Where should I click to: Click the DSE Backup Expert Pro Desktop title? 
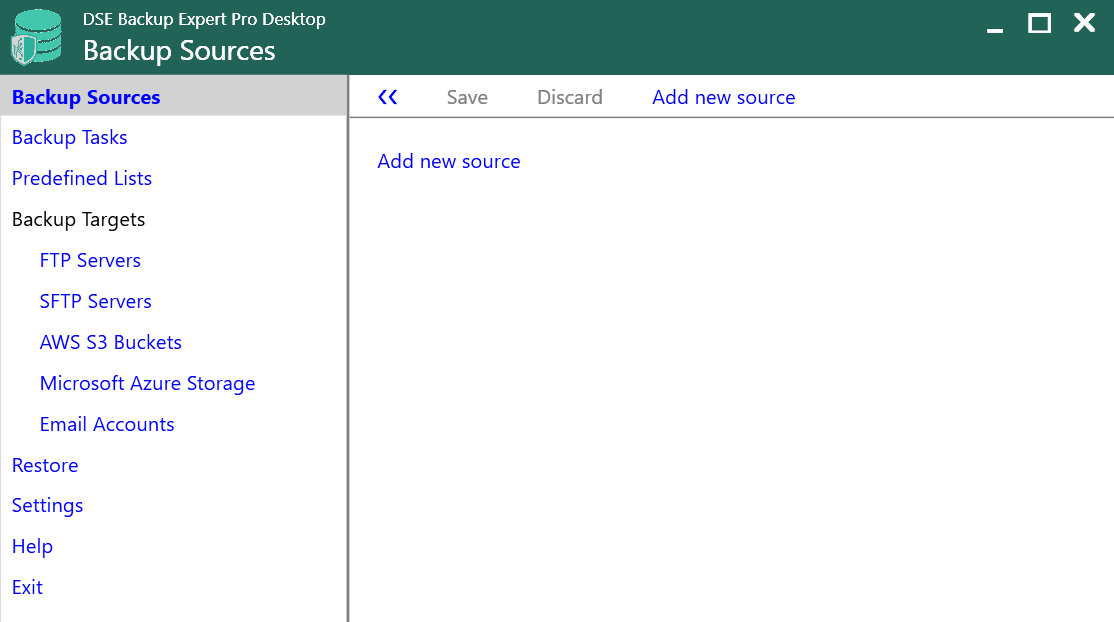[204, 19]
